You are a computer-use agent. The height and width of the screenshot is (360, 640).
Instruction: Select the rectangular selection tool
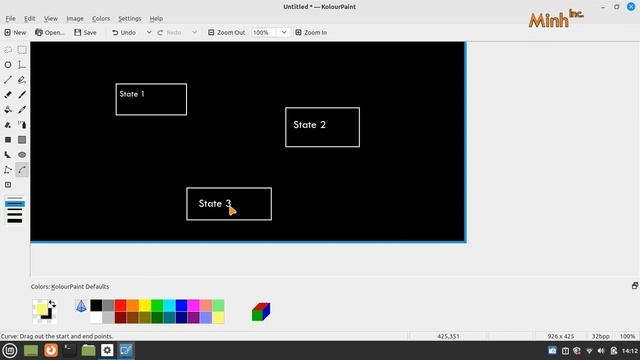point(22,50)
